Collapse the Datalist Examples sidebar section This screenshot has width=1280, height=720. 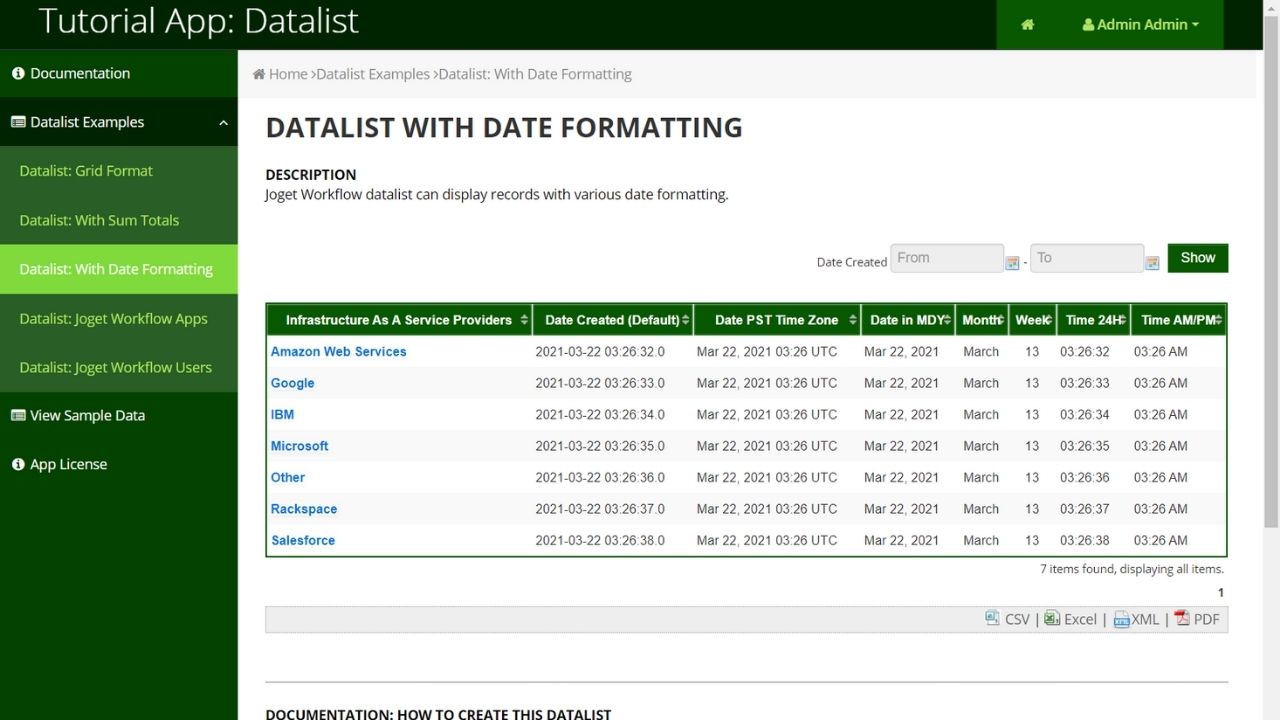(x=222, y=123)
